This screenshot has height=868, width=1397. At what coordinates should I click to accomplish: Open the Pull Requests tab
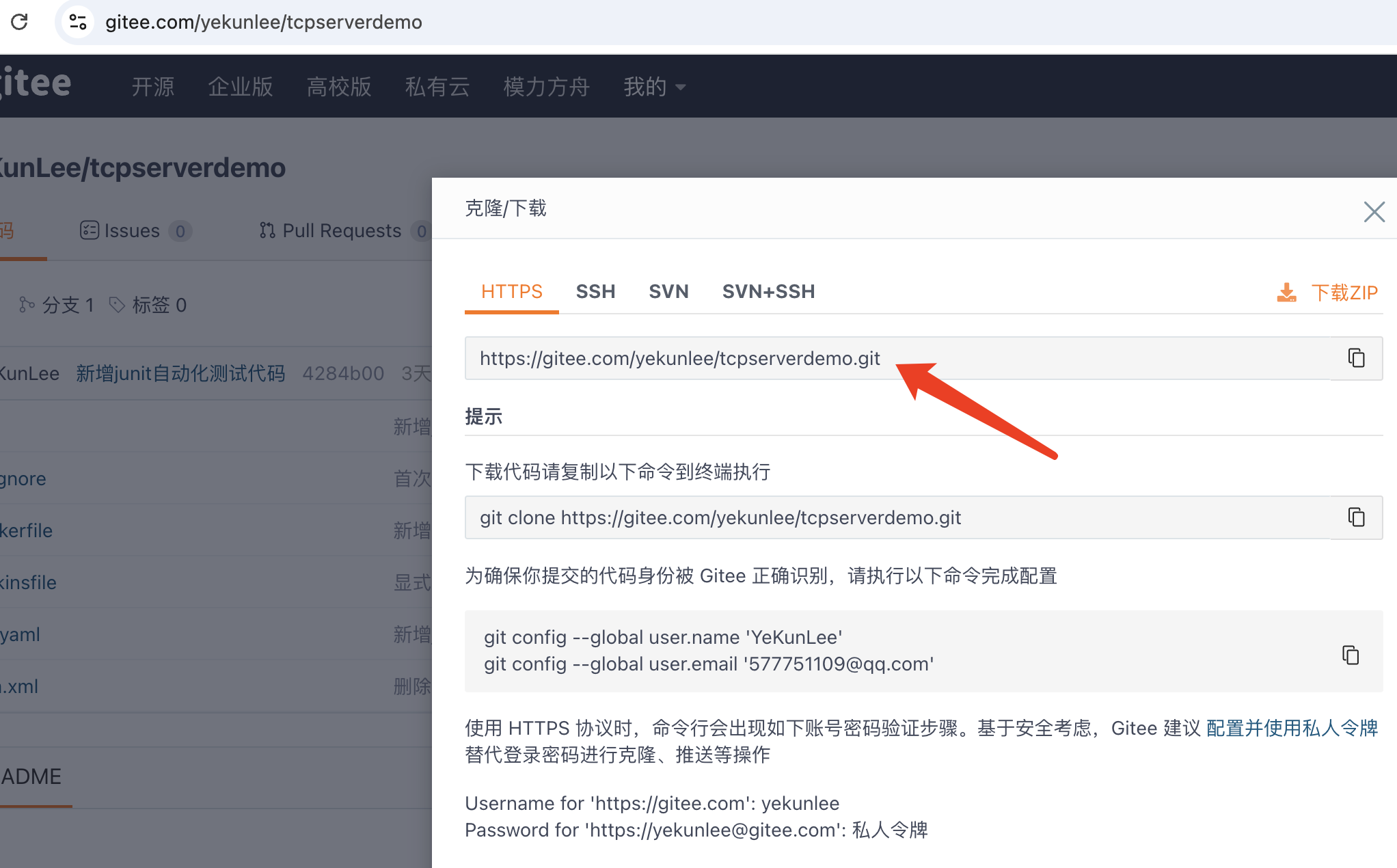click(341, 231)
